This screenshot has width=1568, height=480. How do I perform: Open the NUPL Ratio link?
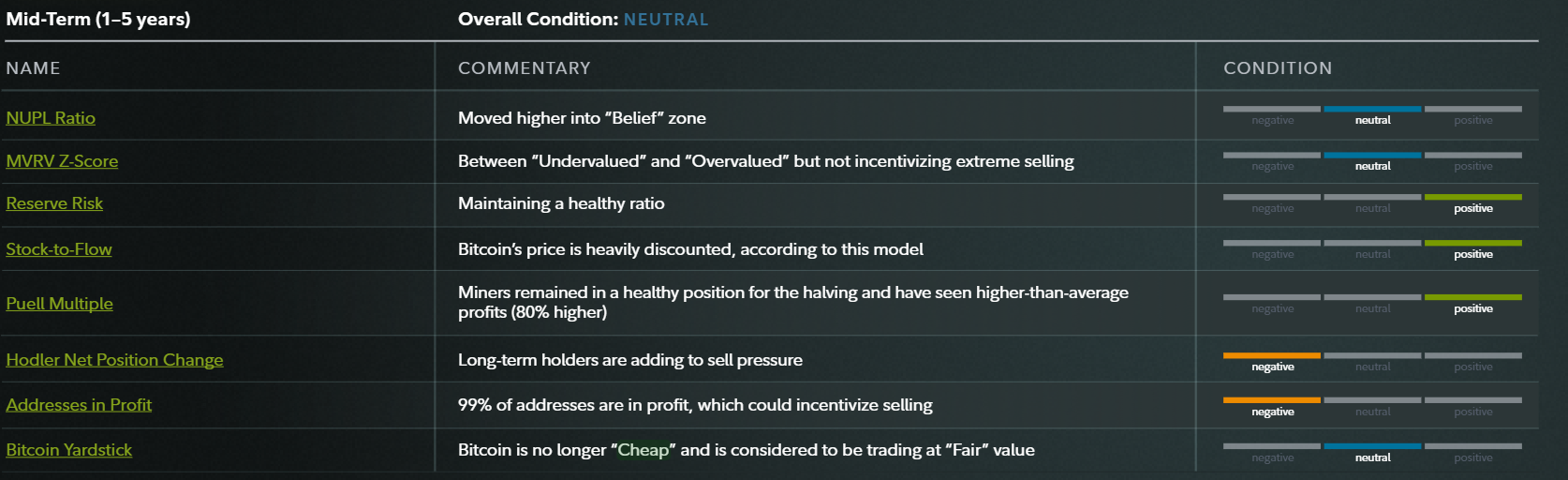click(x=51, y=118)
